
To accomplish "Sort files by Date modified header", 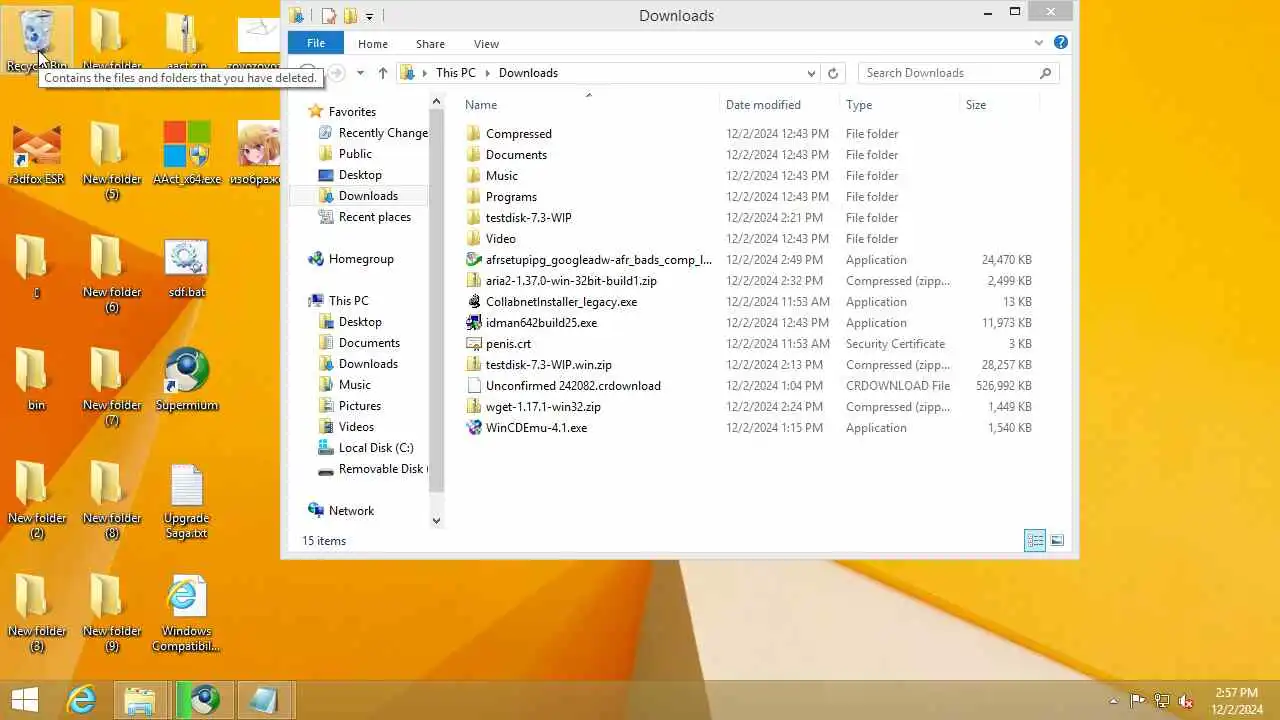I will [780, 104].
